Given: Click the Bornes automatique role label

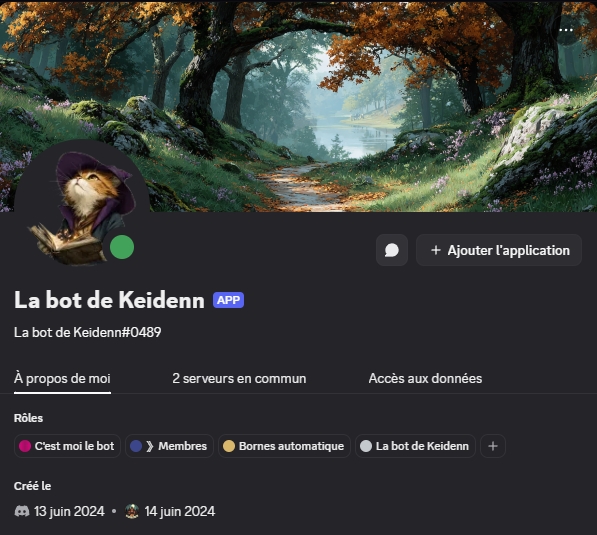Looking at the screenshot, I should (x=291, y=446).
